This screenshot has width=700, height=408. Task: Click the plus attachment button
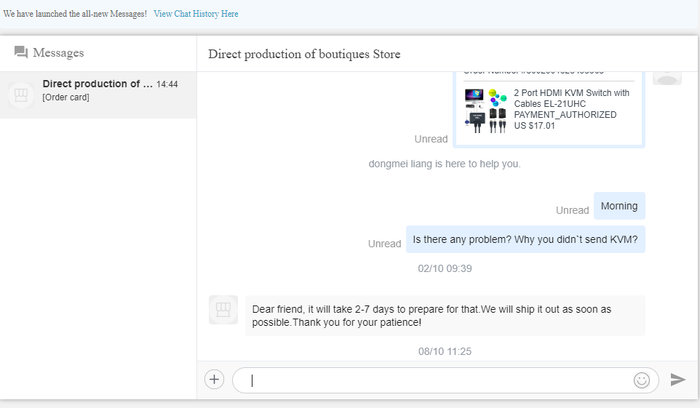pyautogui.click(x=214, y=379)
